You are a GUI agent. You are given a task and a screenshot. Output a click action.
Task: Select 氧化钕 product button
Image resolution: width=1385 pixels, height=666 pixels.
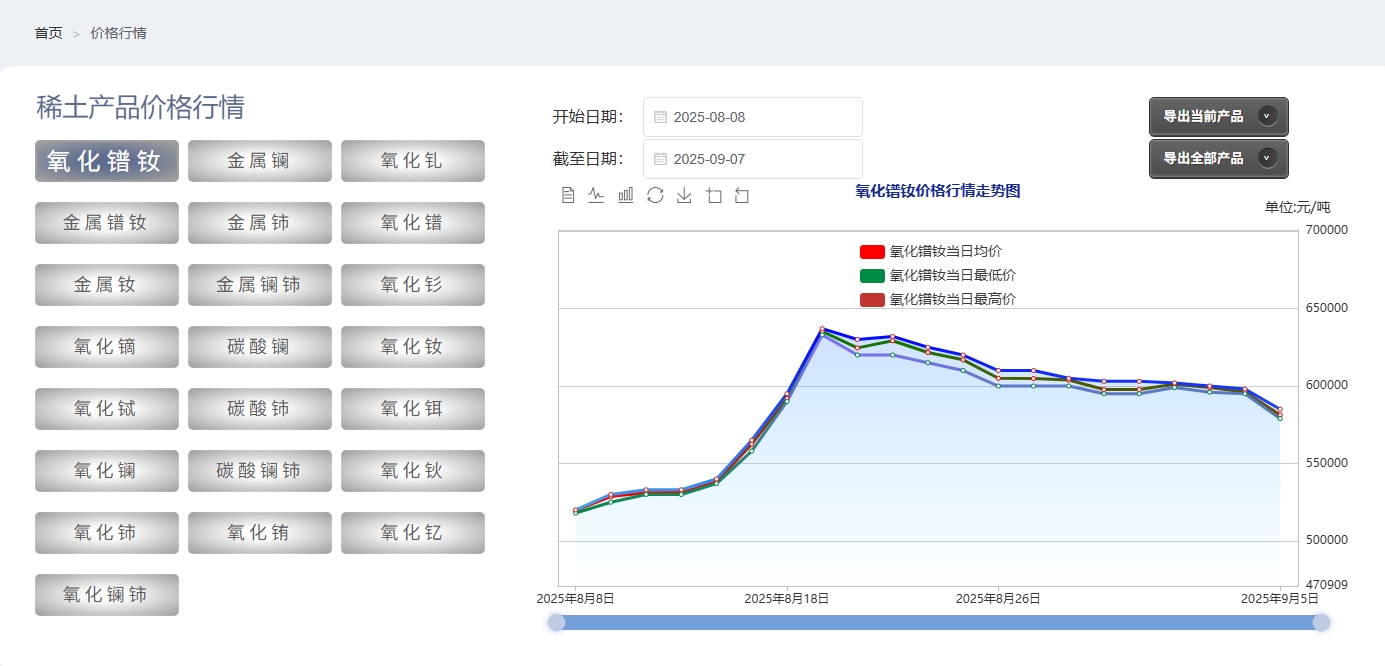point(413,347)
